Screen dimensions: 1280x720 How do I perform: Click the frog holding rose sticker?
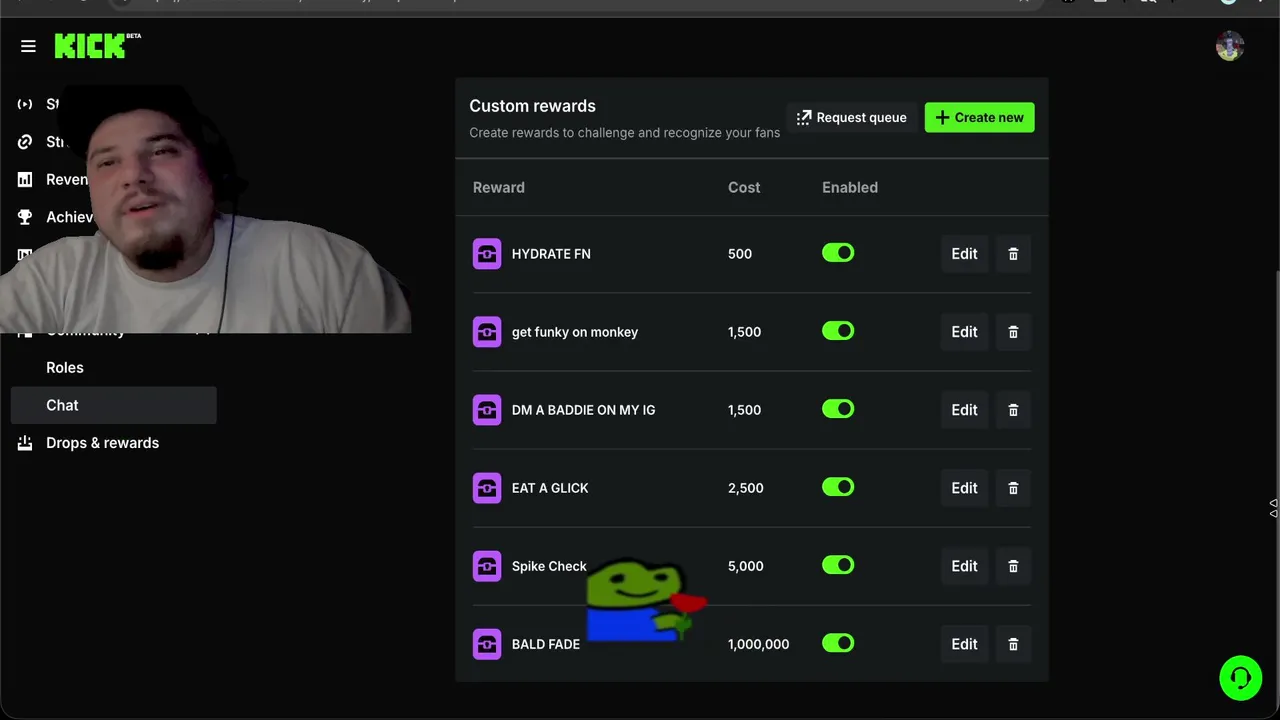point(645,600)
